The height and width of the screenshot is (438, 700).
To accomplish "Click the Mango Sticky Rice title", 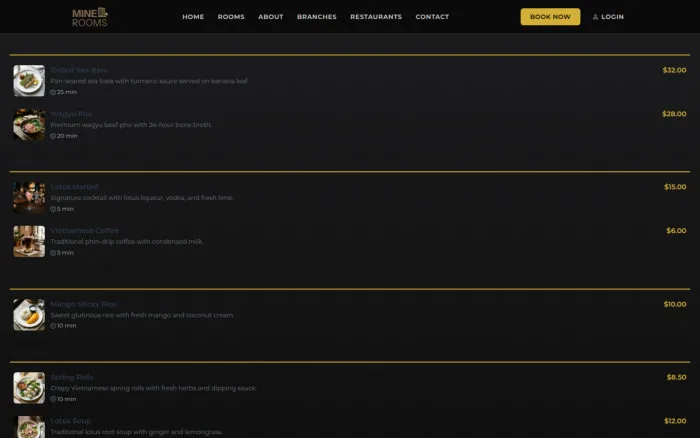I will [83, 304].
